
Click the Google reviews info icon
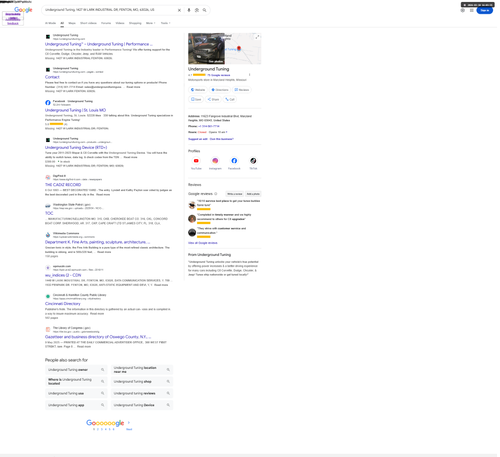[x=216, y=194]
